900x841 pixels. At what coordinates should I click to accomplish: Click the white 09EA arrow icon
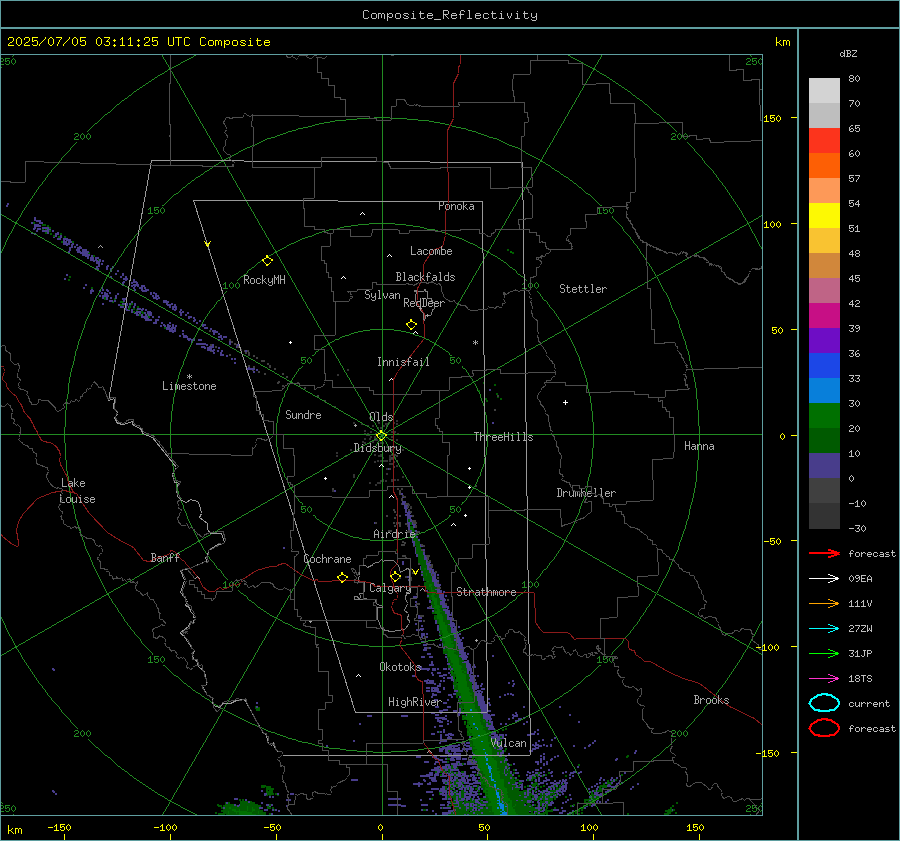point(824,578)
